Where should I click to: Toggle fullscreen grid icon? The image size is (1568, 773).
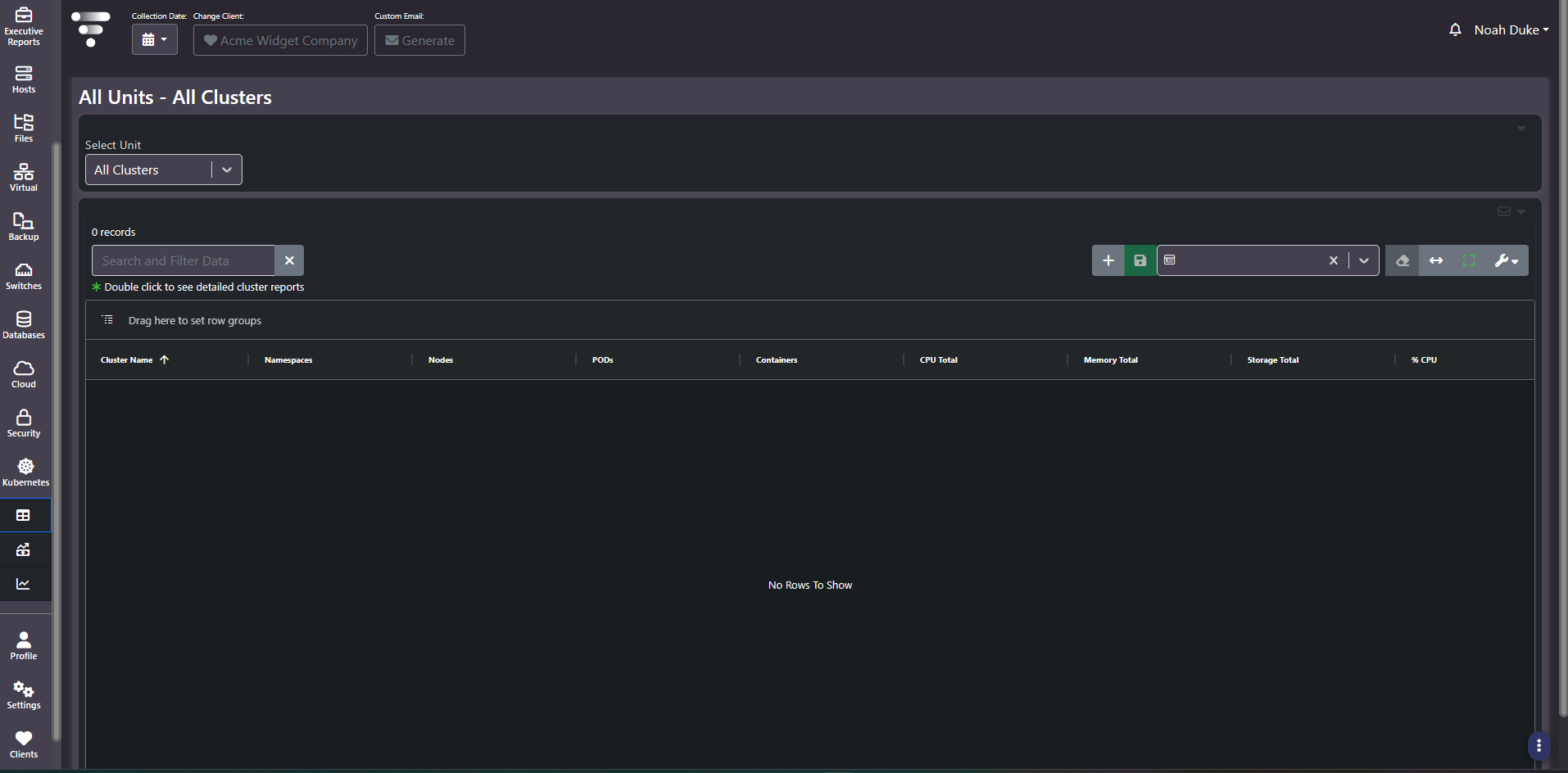[1469, 260]
